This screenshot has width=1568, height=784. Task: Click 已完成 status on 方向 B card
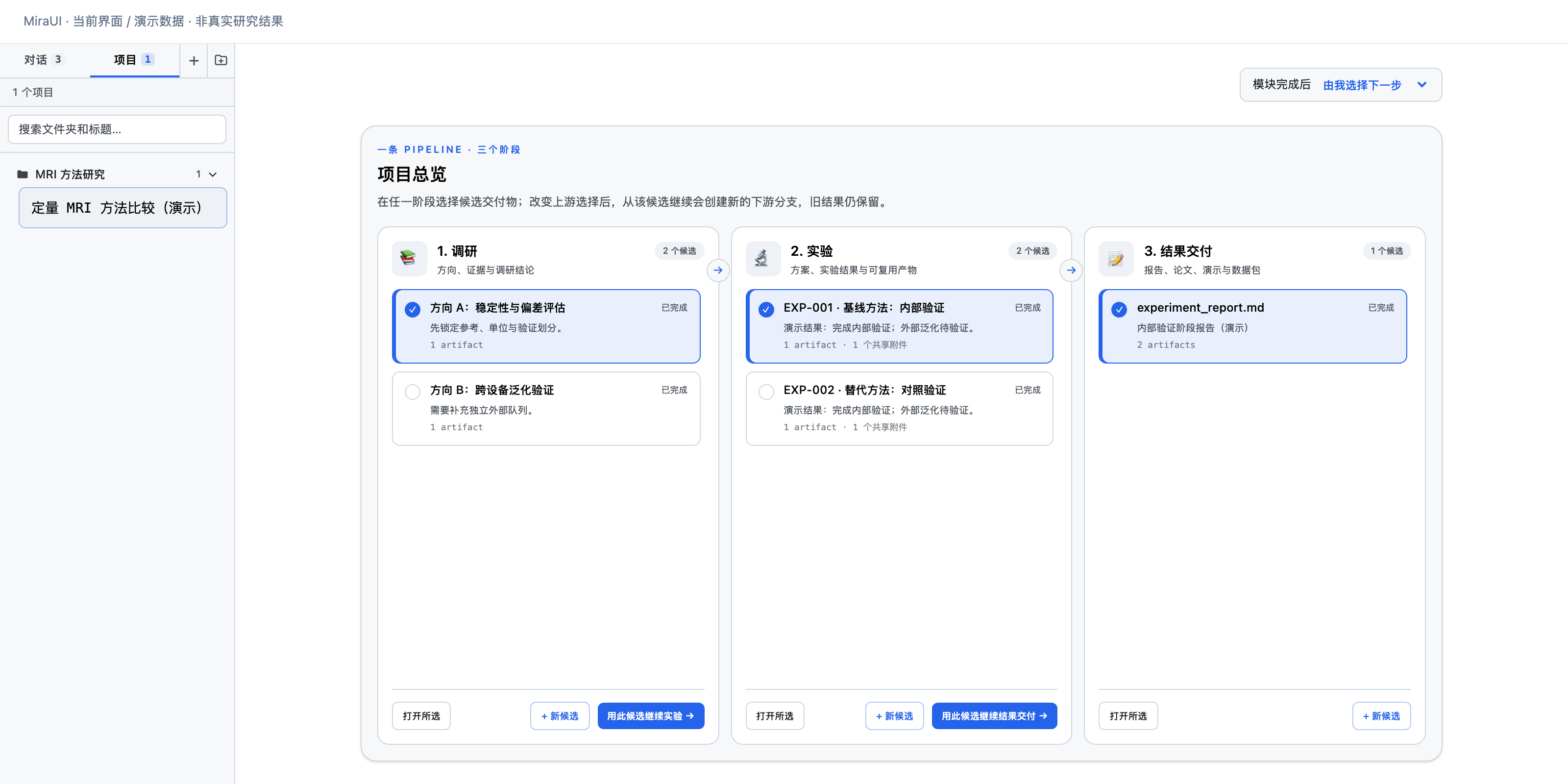coord(674,390)
